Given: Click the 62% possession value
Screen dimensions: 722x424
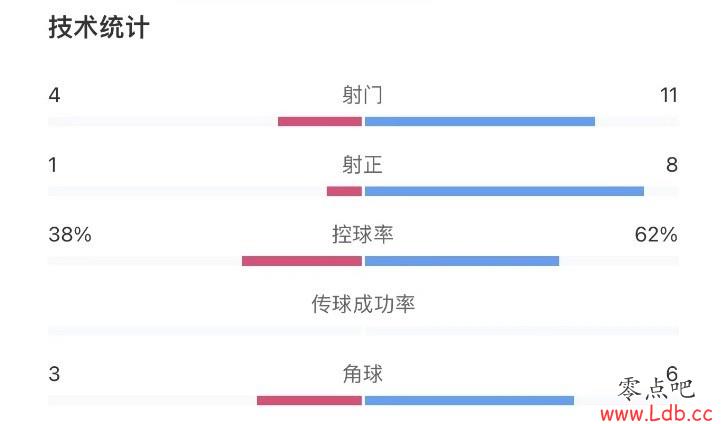Looking at the screenshot, I should 656,234.
